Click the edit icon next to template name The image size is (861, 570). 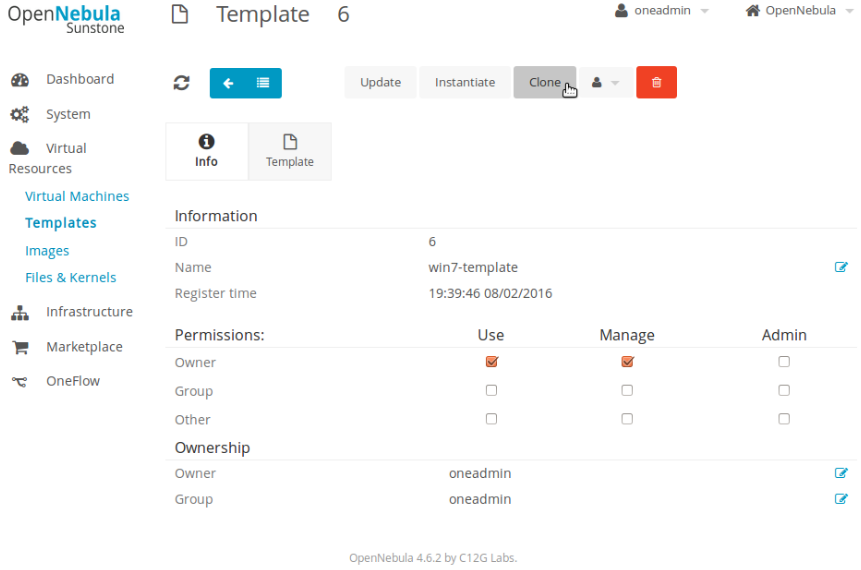click(x=841, y=267)
